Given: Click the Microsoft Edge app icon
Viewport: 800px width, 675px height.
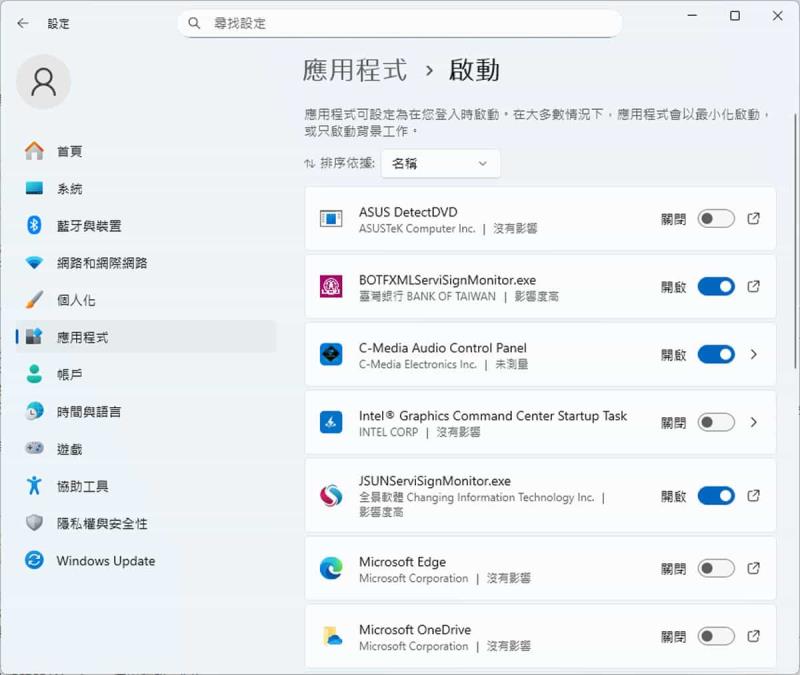Looking at the screenshot, I should 331,569.
